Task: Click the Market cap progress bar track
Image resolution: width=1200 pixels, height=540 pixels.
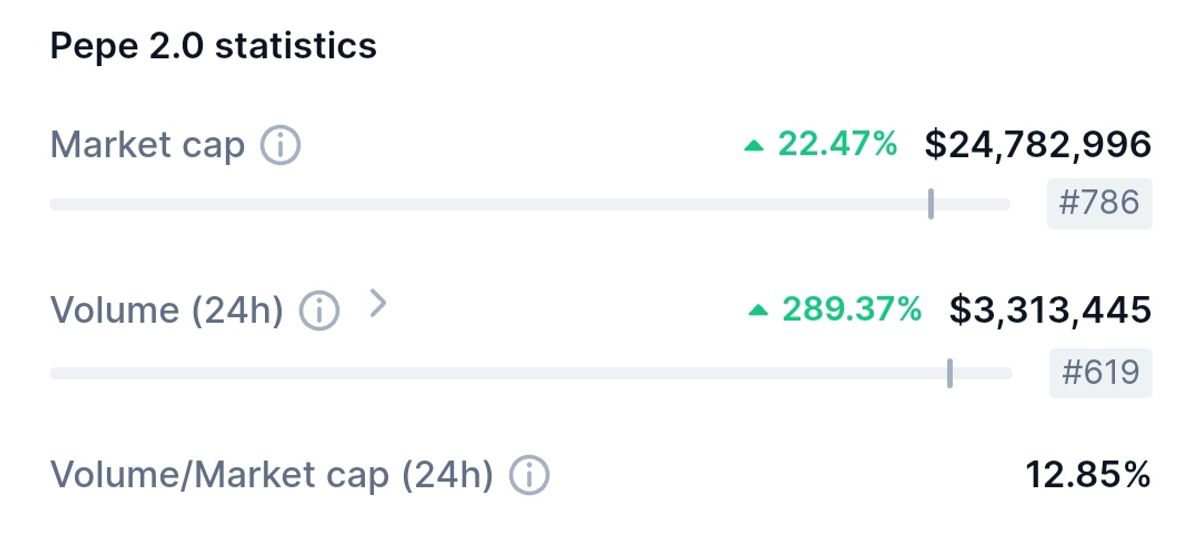Action: coord(530,204)
